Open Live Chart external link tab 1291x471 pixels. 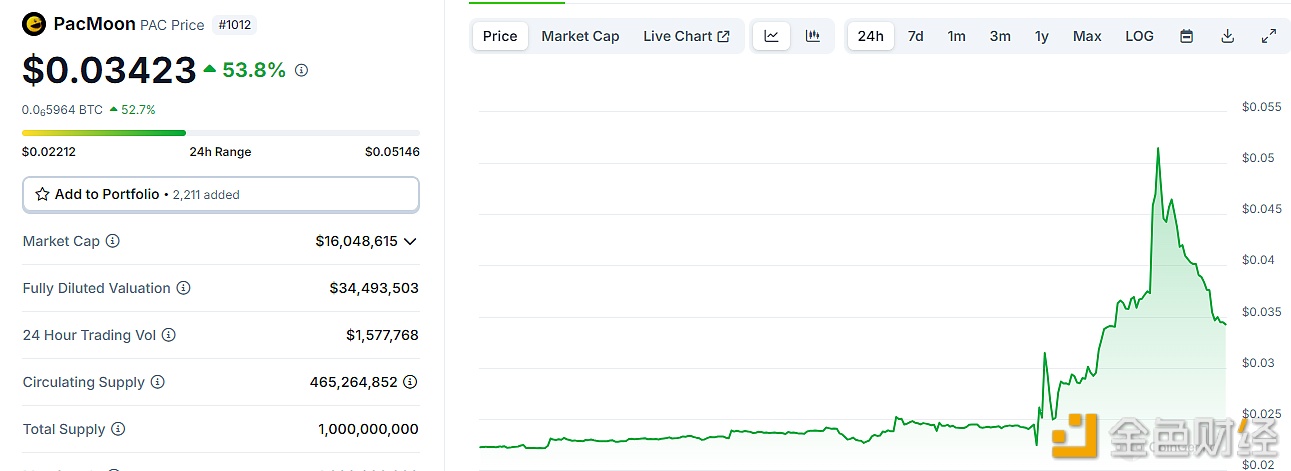point(686,36)
